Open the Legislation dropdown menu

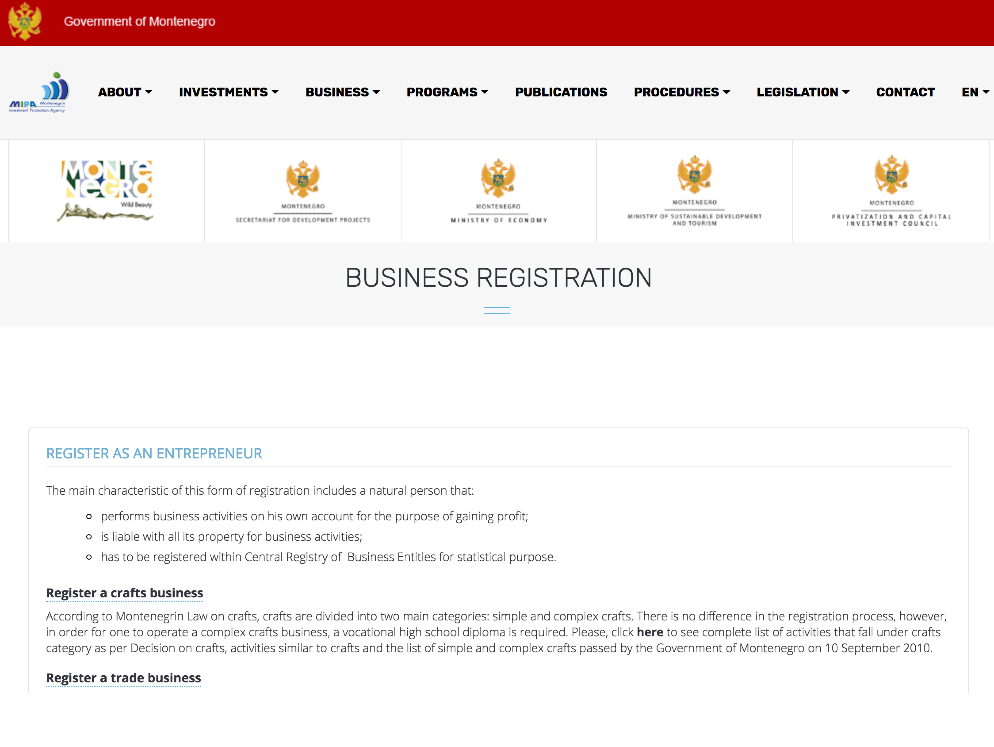point(802,92)
